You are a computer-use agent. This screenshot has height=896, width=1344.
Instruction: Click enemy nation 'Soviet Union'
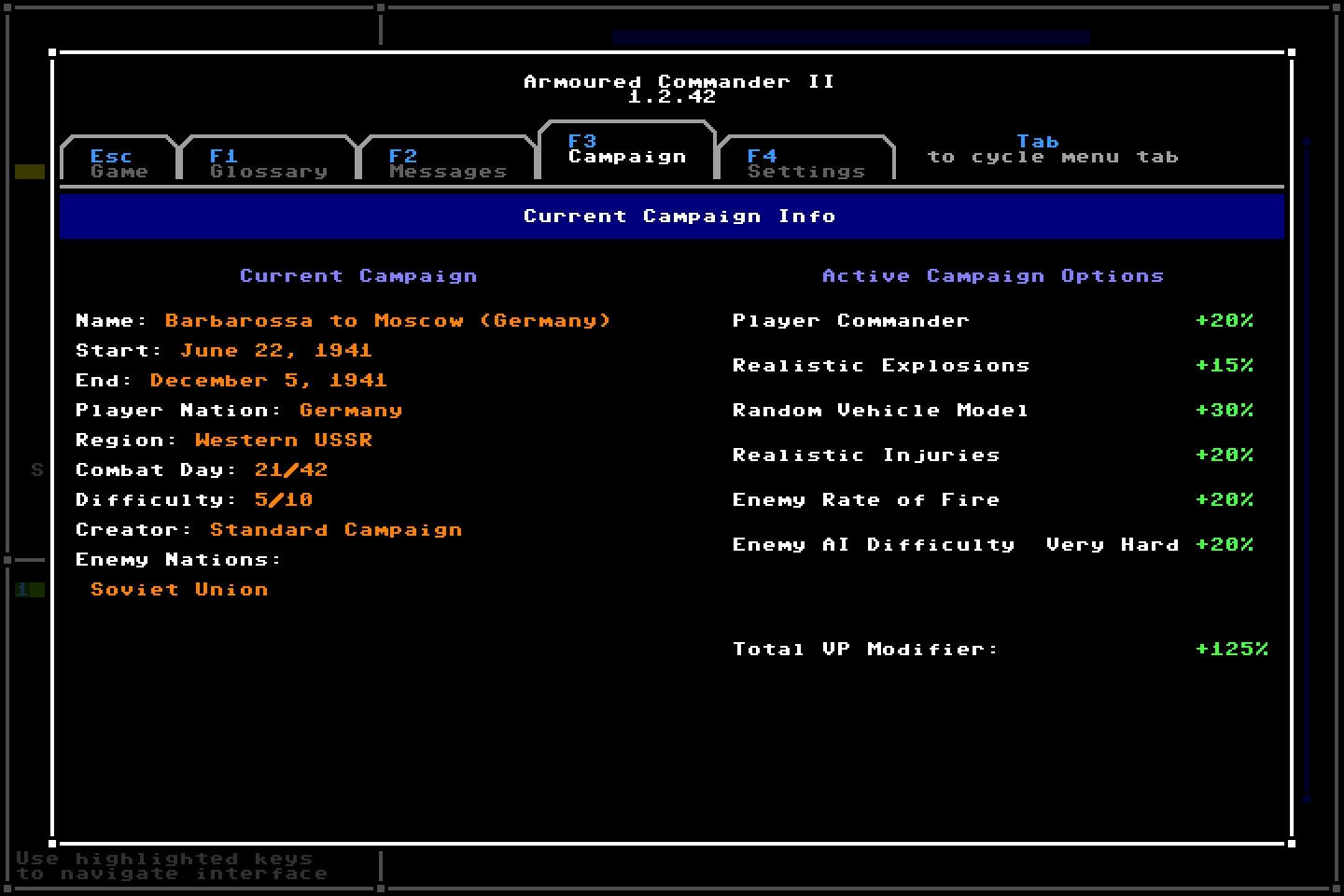coord(179,590)
